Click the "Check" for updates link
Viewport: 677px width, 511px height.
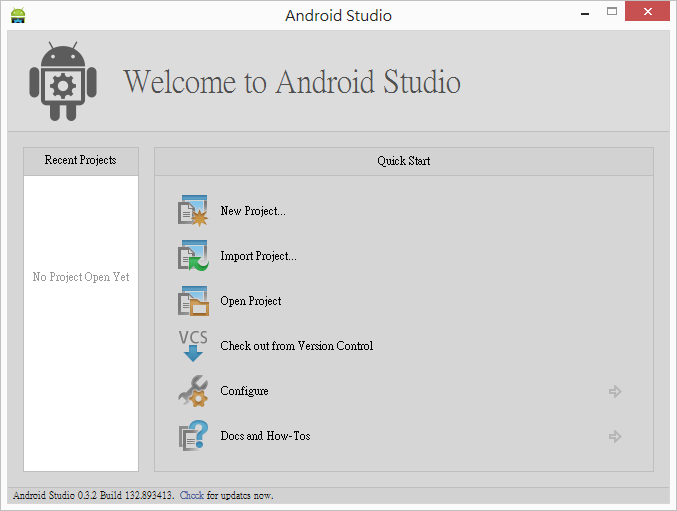192,495
